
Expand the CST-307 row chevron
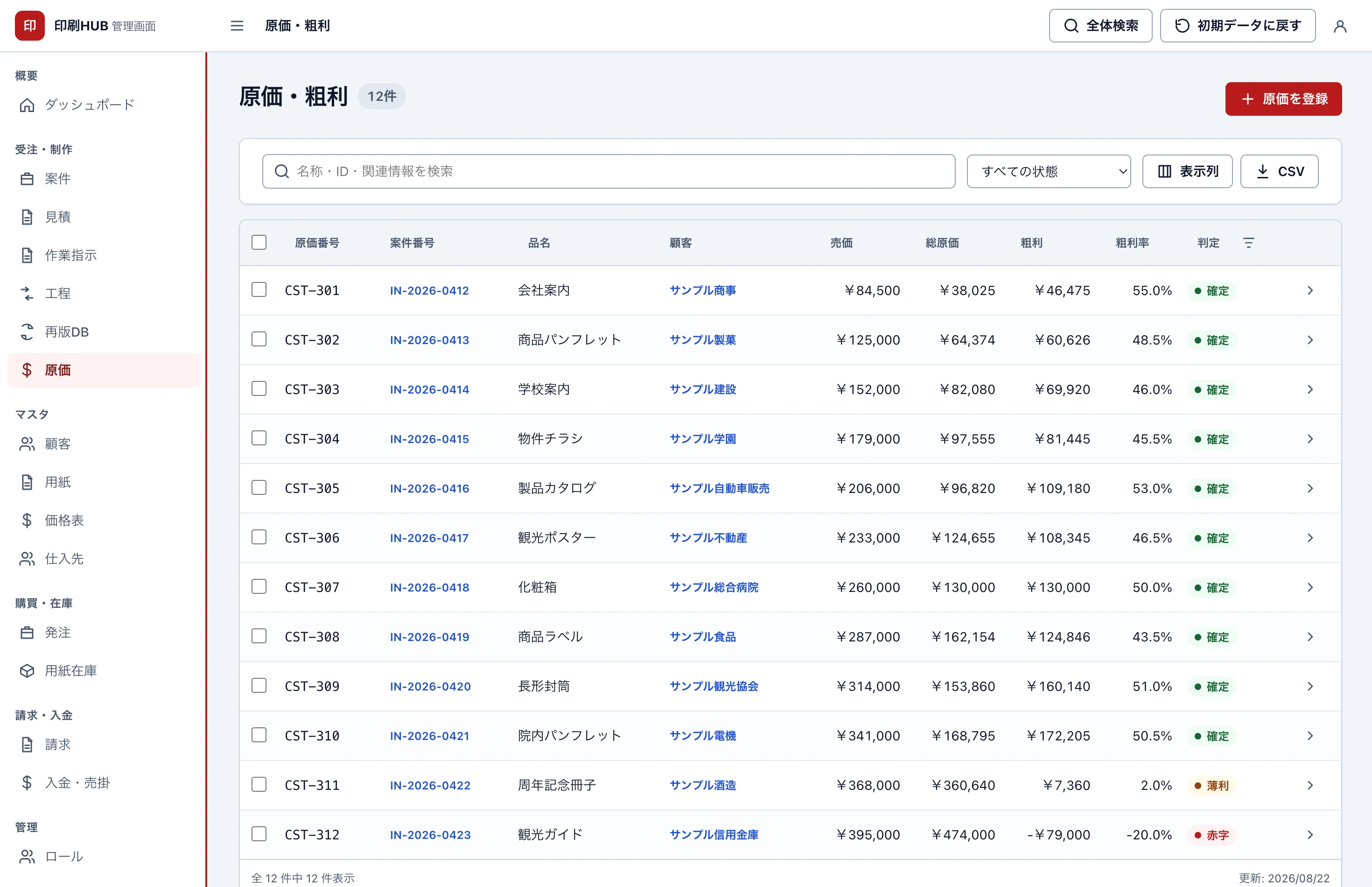click(1310, 588)
